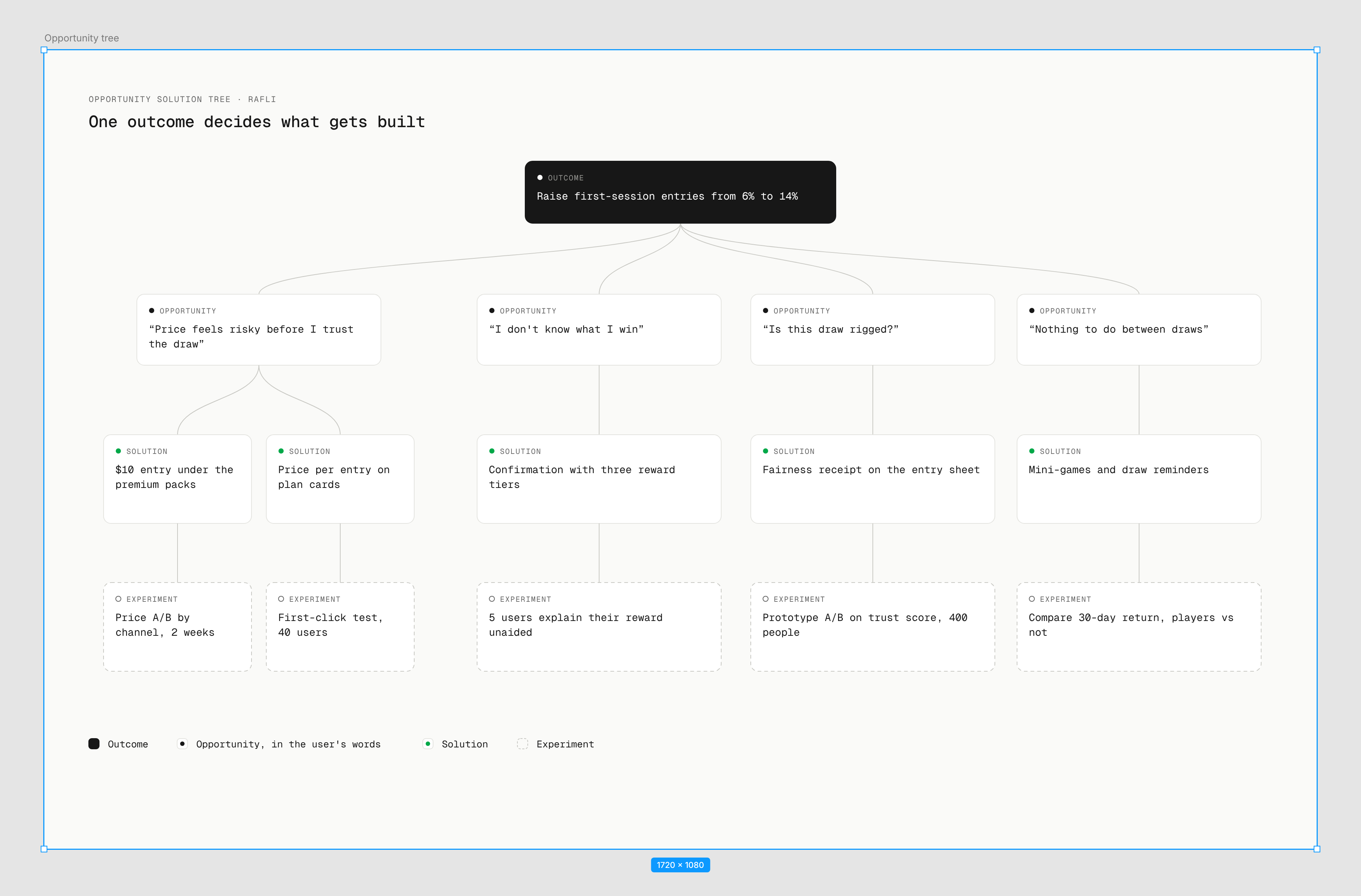Click the bottom-left frame resize handle
Image resolution: width=1361 pixels, height=896 pixels.
pyautogui.click(x=44, y=849)
